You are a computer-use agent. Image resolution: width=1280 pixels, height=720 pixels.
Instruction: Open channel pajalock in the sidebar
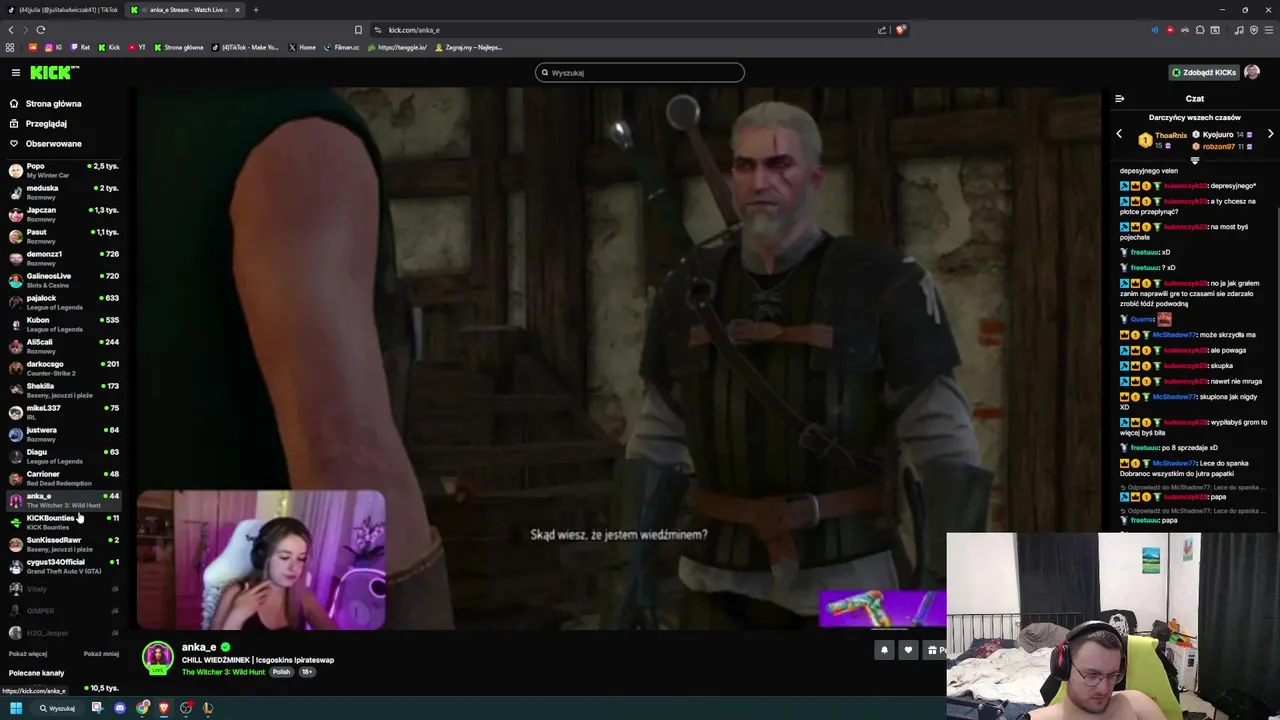(62, 302)
